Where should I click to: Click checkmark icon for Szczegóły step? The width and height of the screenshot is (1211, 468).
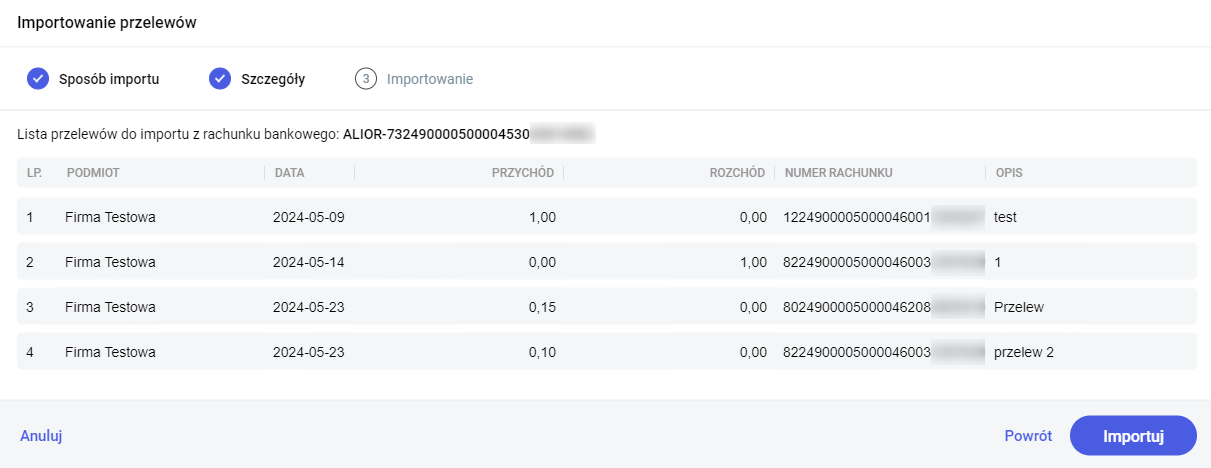coord(220,79)
